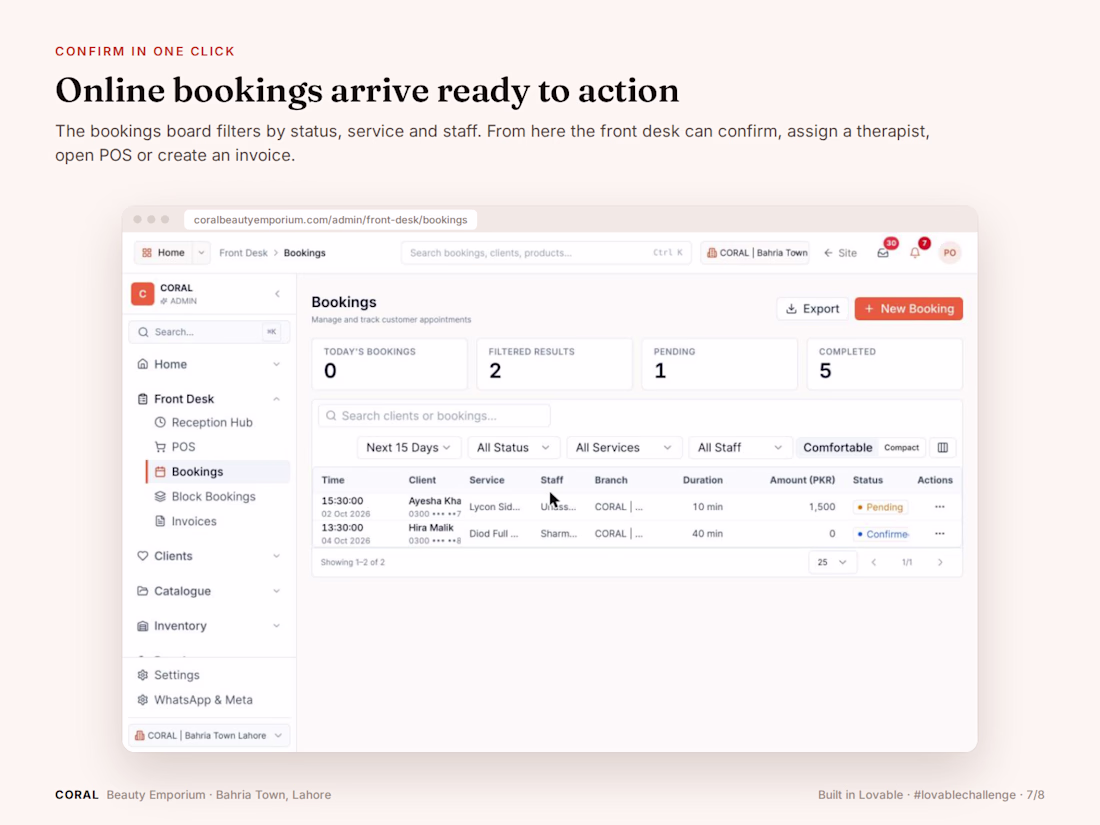Open the branch selector at sidebar bottom
This screenshot has height=825, width=1100.
pyautogui.click(x=209, y=735)
